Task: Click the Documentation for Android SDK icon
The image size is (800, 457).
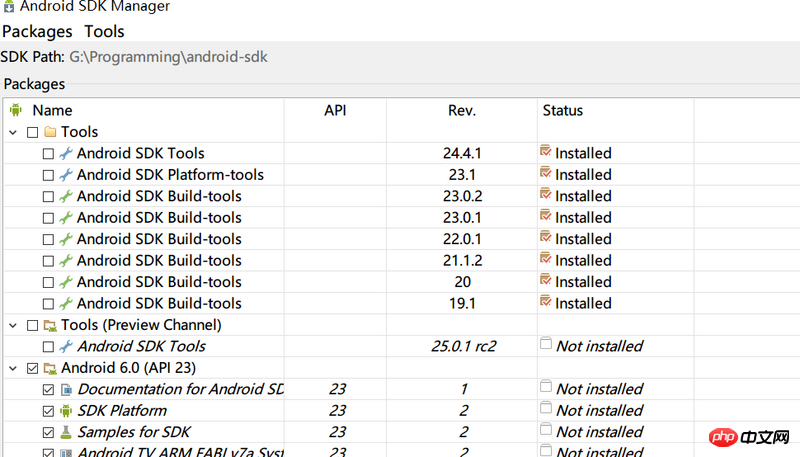Action: pos(66,389)
